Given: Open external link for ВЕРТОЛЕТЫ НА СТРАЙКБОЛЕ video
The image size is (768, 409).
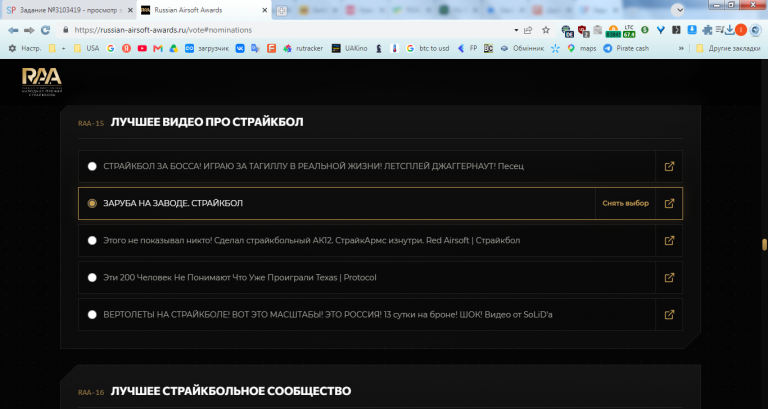Looking at the screenshot, I should (x=669, y=315).
